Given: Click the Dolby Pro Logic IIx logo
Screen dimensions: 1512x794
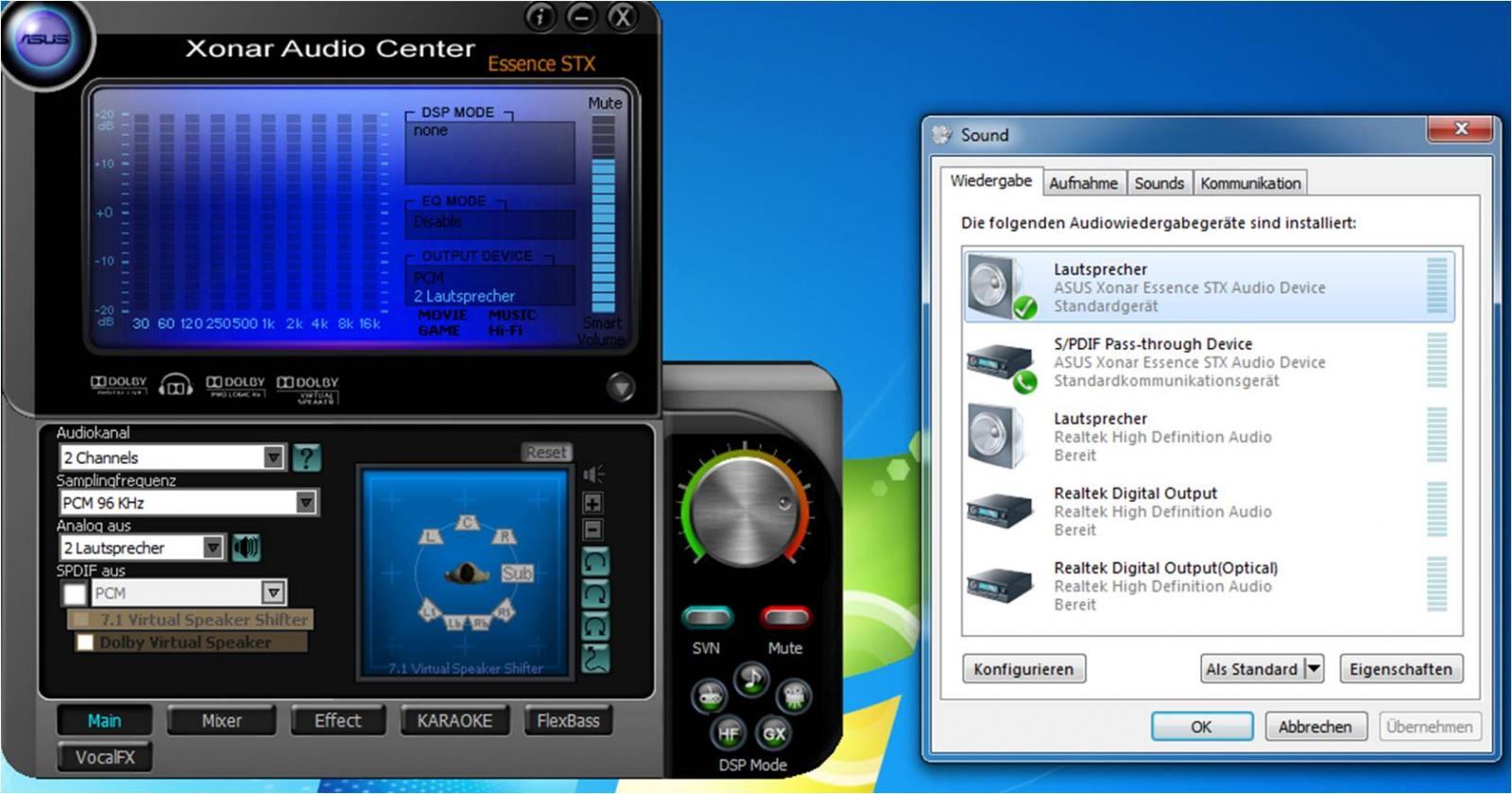Looking at the screenshot, I should coord(235,385).
